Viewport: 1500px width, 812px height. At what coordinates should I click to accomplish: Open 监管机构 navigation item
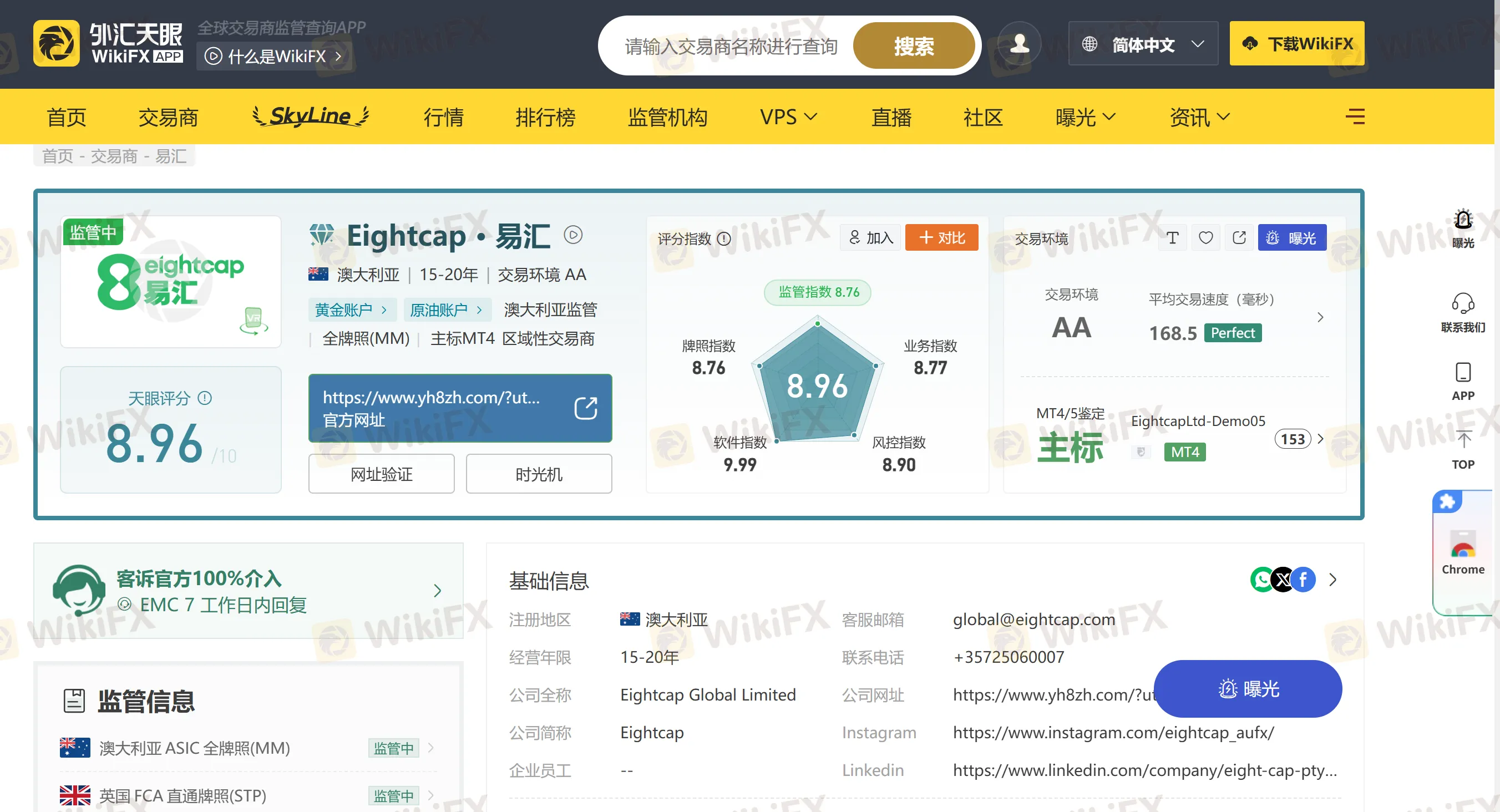(x=667, y=117)
